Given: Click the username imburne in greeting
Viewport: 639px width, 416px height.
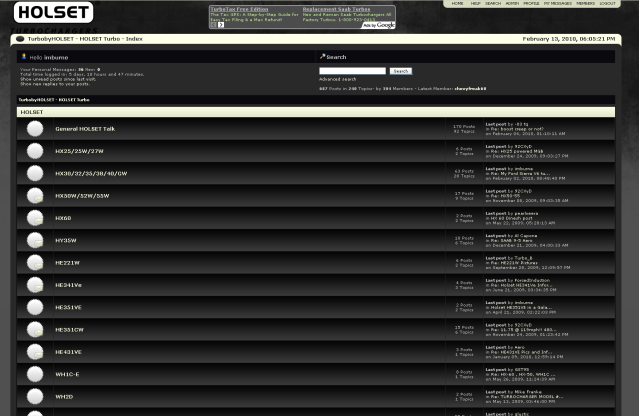Looking at the screenshot, I should (56, 57).
